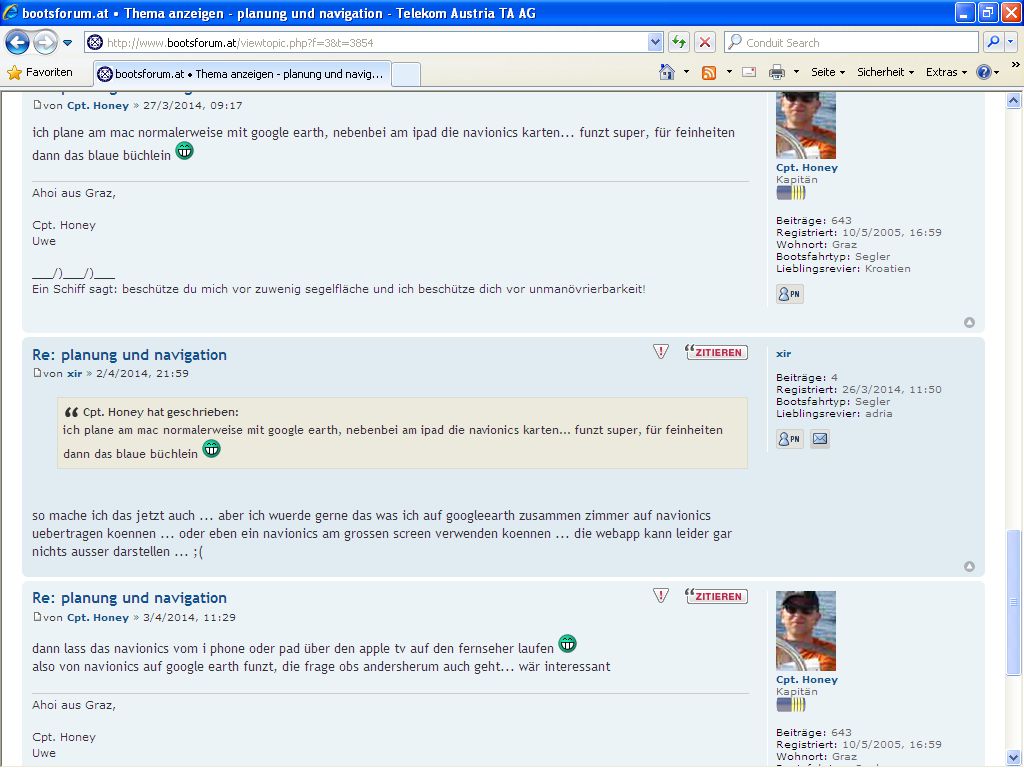This screenshot has width=1024, height=768.
Task: Expand the address bar URL dropdown
Action: 655,42
